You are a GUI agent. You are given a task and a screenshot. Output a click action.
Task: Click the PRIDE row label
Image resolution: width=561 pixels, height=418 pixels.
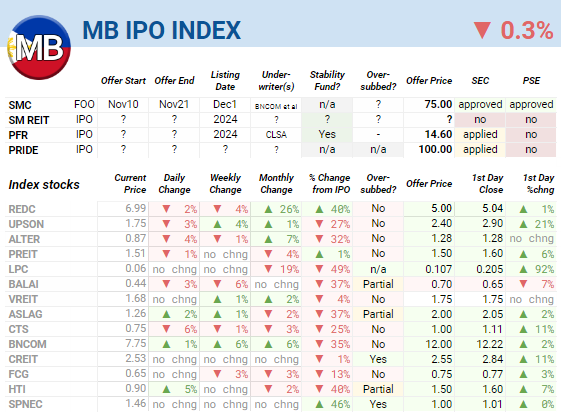tap(23, 150)
